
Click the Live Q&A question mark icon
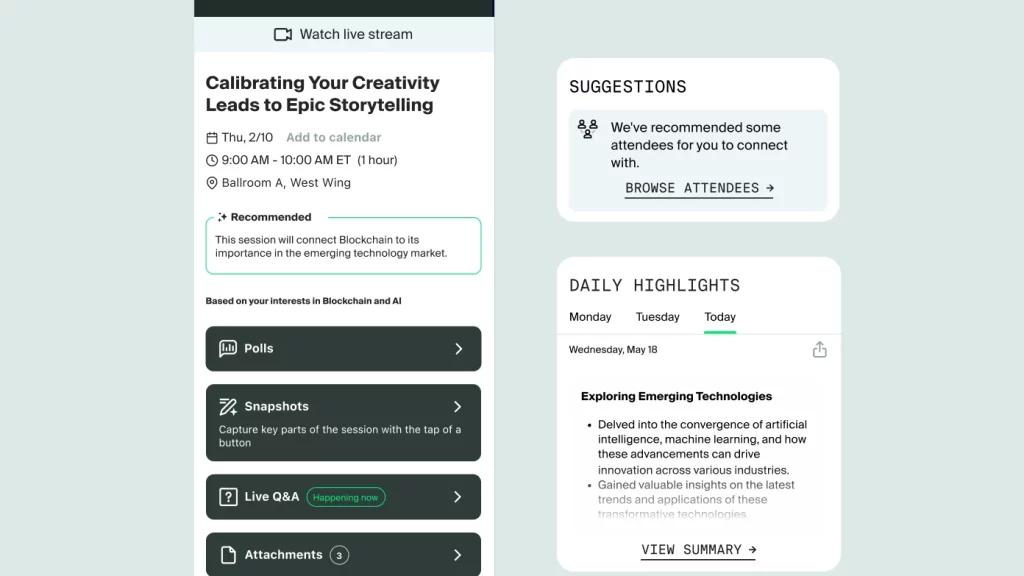click(x=228, y=497)
